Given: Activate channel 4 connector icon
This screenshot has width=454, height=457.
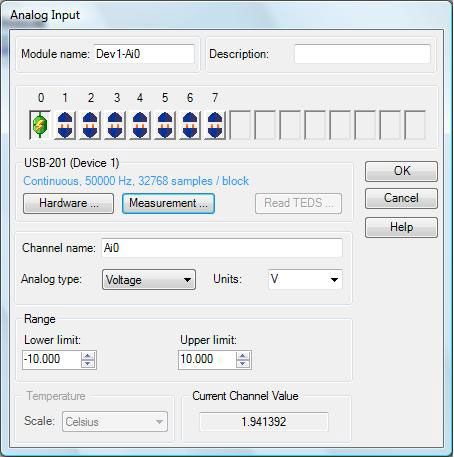Looking at the screenshot, I should pos(140,125).
